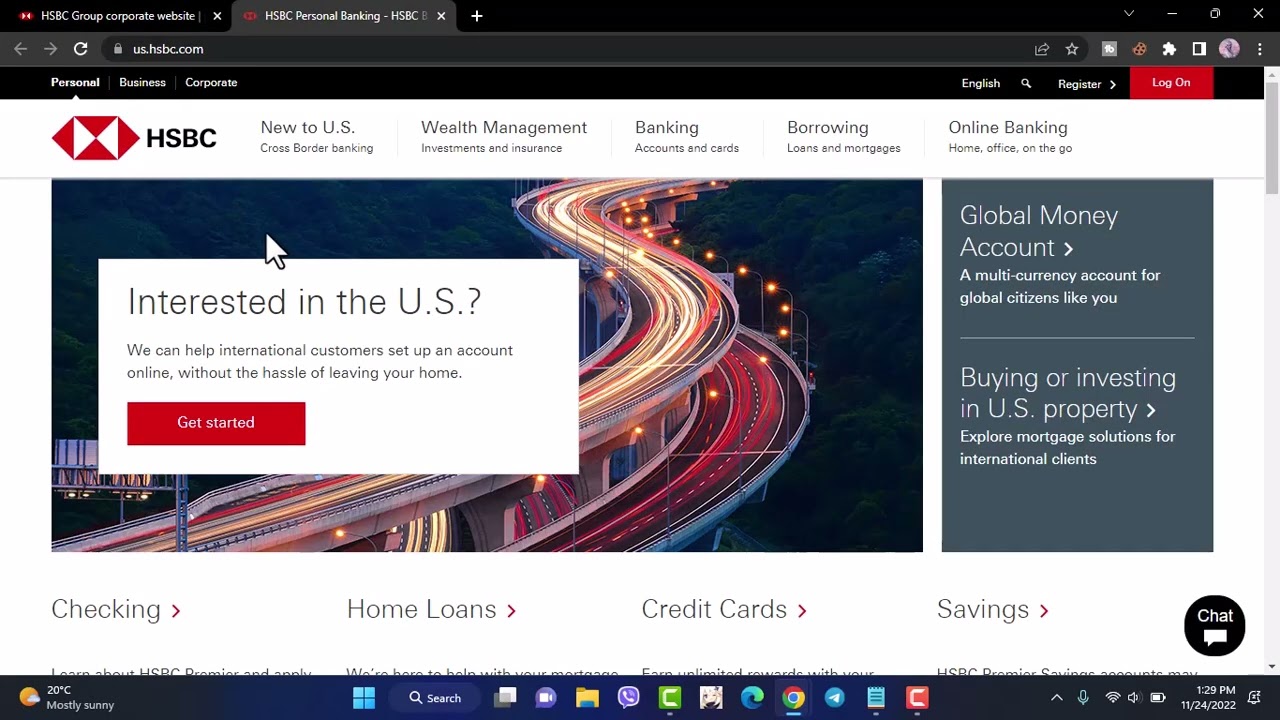1280x720 pixels.
Task: Open the Register link
Action: pyautogui.click(x=1087, y=84)
